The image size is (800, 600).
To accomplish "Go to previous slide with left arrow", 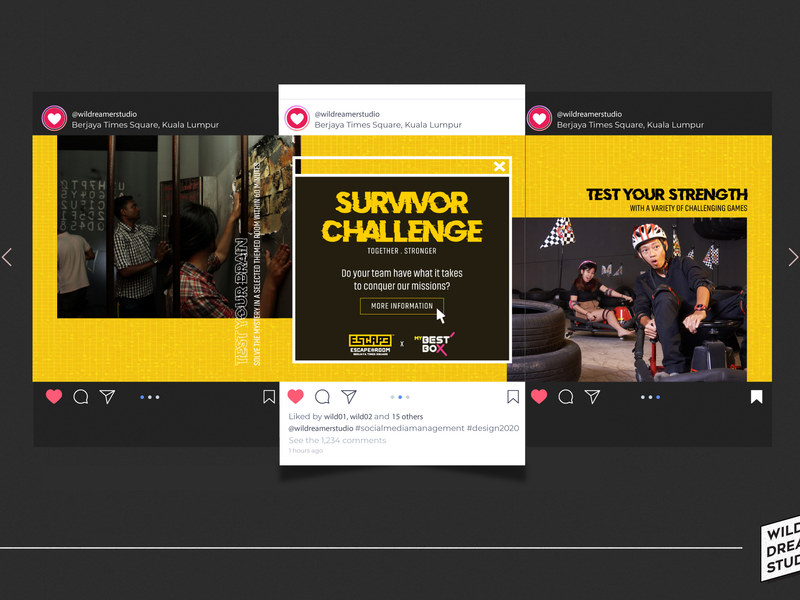I will 7,257.
